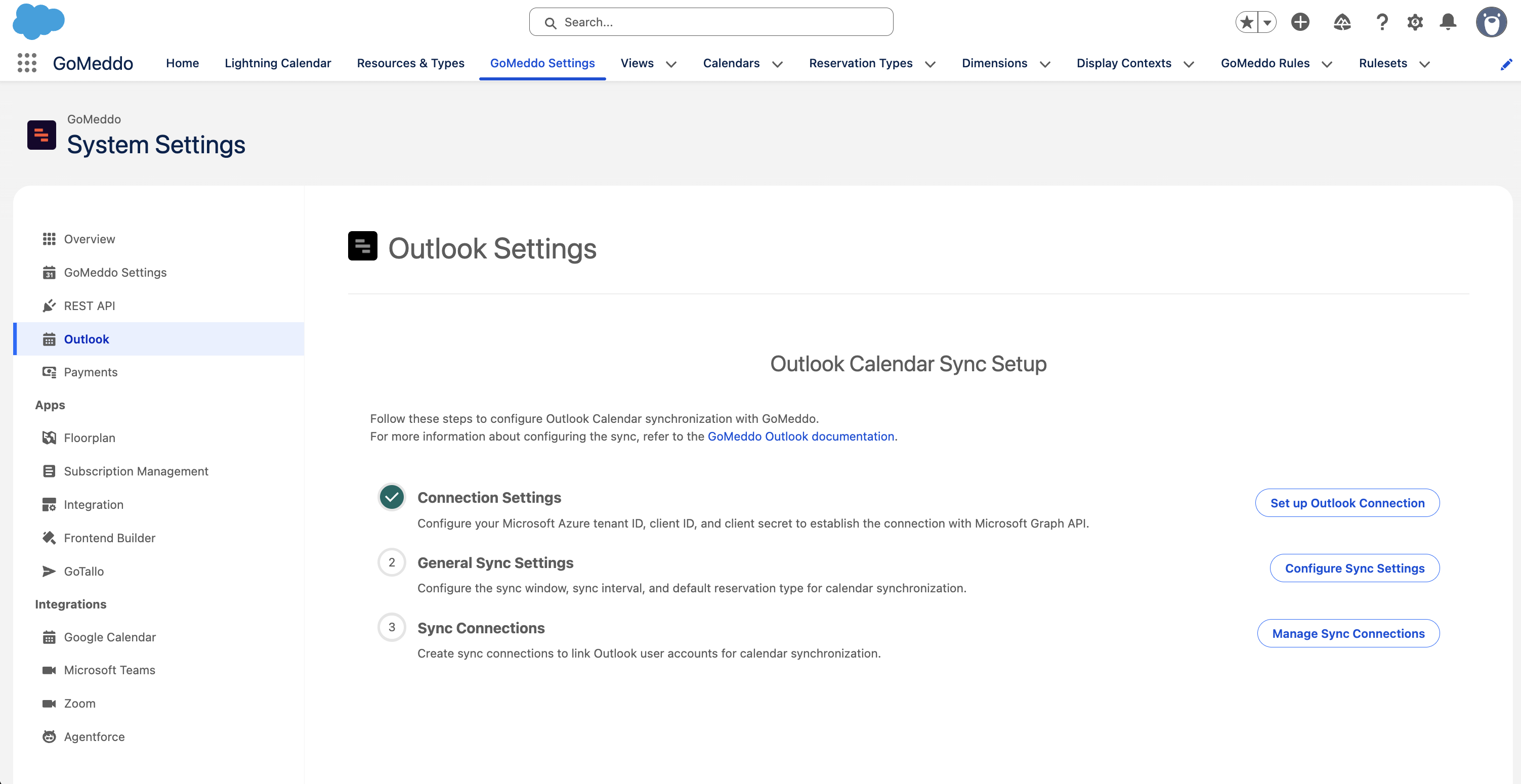The height and width of the screenshot is (784, 1521).
Task: Open the user profile avatar
Action: tap(1491, 22)
